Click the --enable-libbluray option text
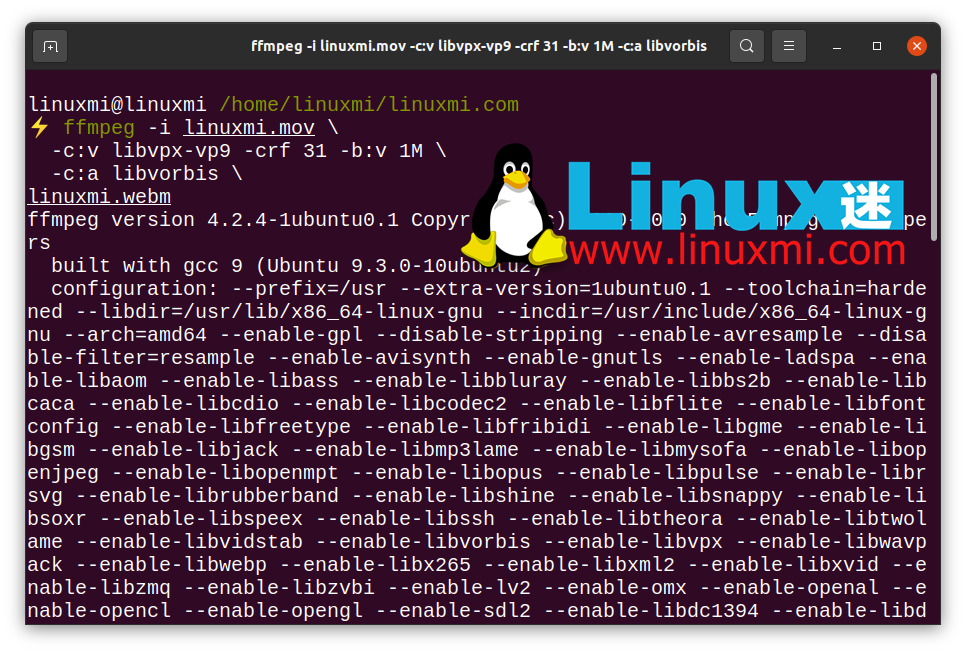966x653 pixels. [x=459, y=381]
